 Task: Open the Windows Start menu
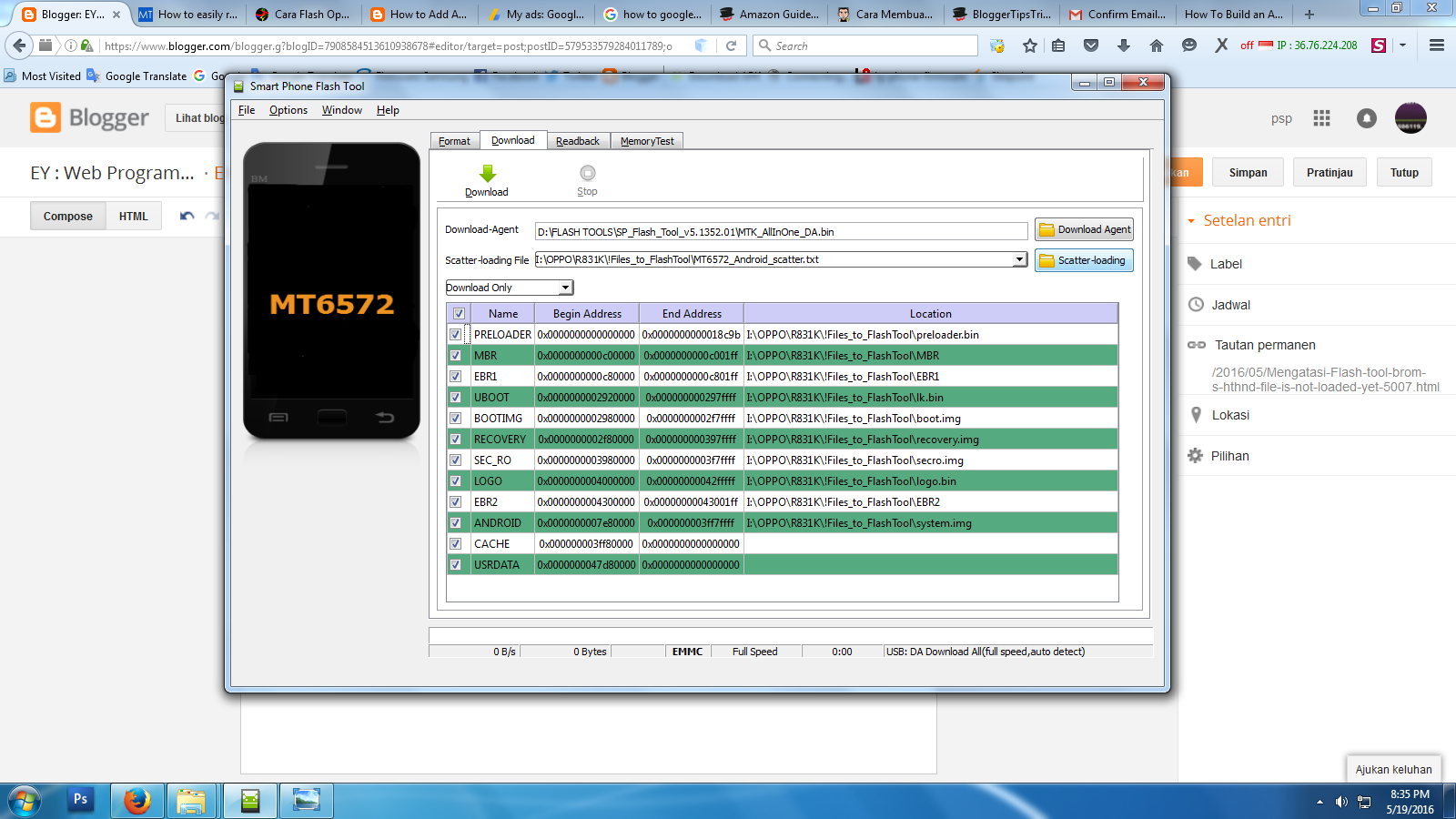tap(25, 802)
